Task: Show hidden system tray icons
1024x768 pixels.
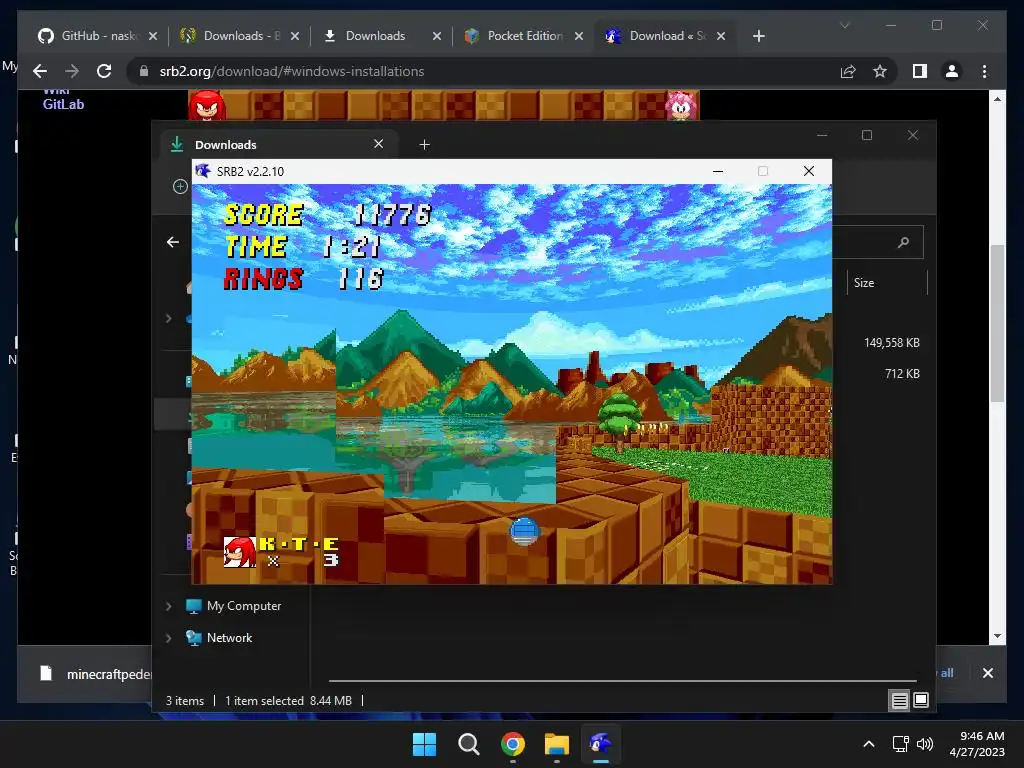Action: [869, 744]
